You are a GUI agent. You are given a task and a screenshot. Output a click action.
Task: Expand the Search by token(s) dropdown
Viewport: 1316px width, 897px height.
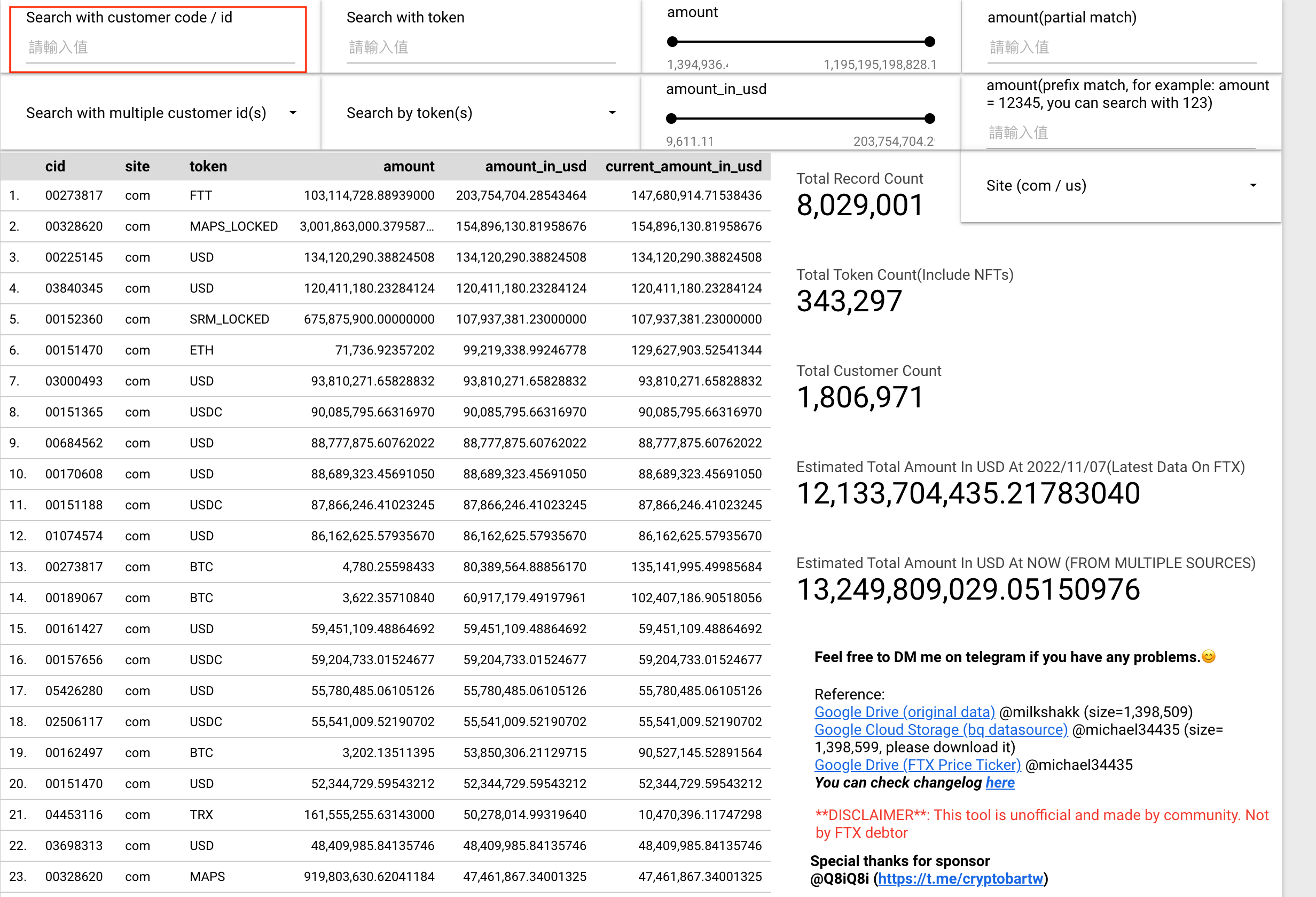point(480,113)
